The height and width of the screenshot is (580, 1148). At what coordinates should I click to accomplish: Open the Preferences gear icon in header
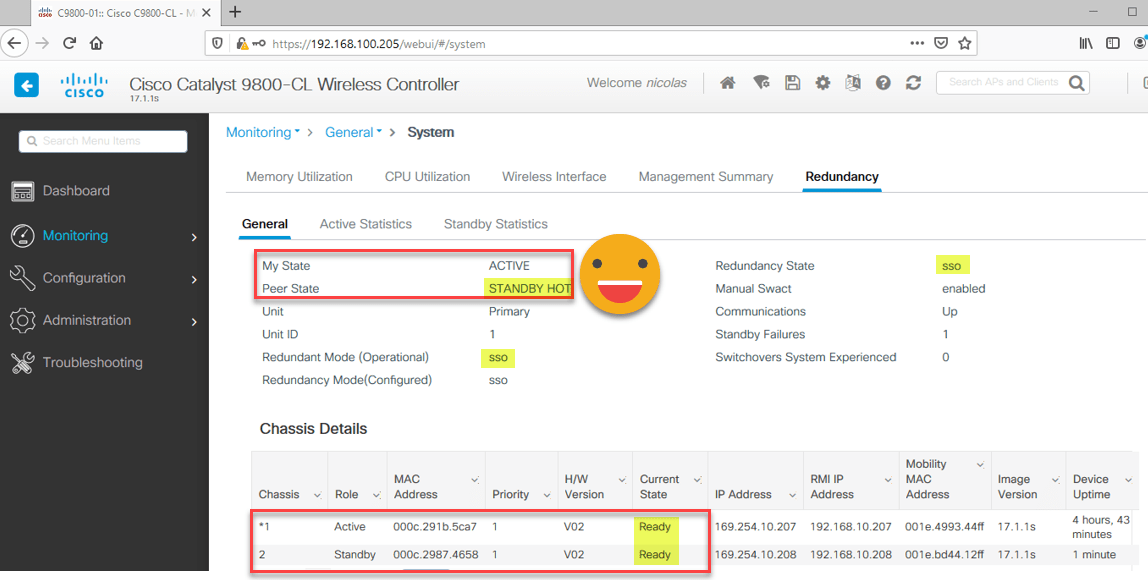click(x=822, y=83)
